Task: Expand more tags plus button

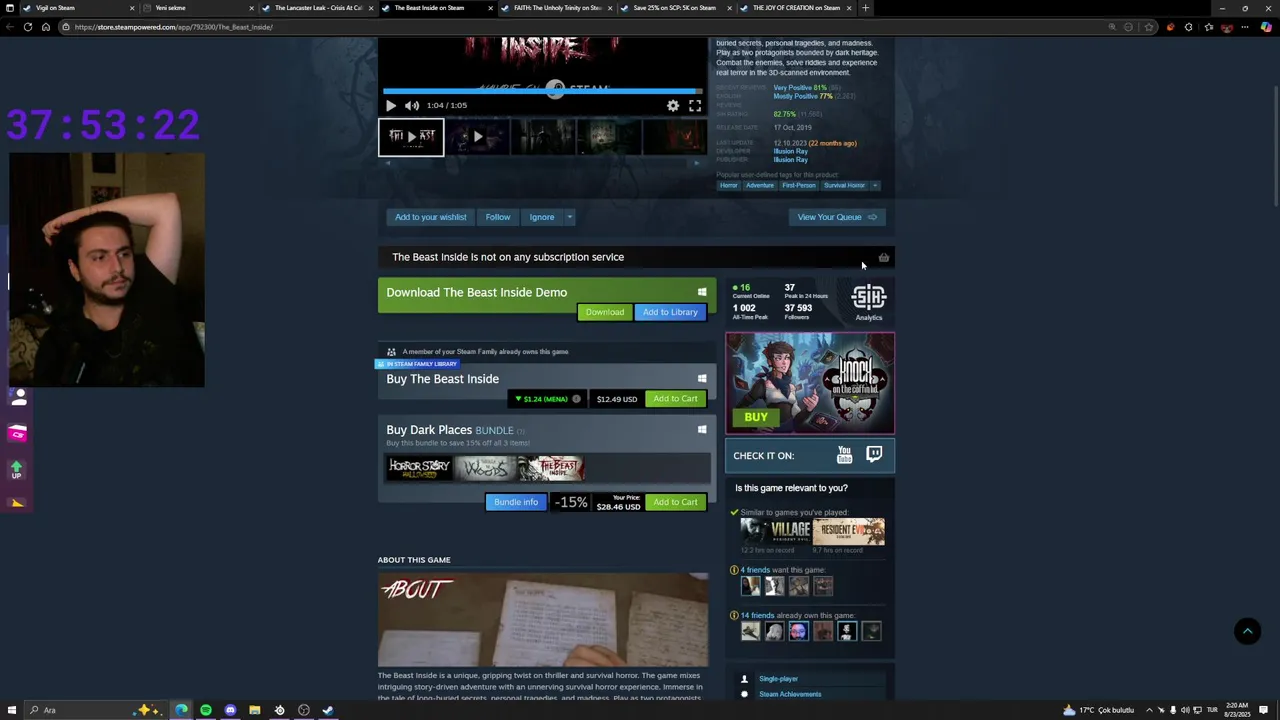Action: click(875, 185)
